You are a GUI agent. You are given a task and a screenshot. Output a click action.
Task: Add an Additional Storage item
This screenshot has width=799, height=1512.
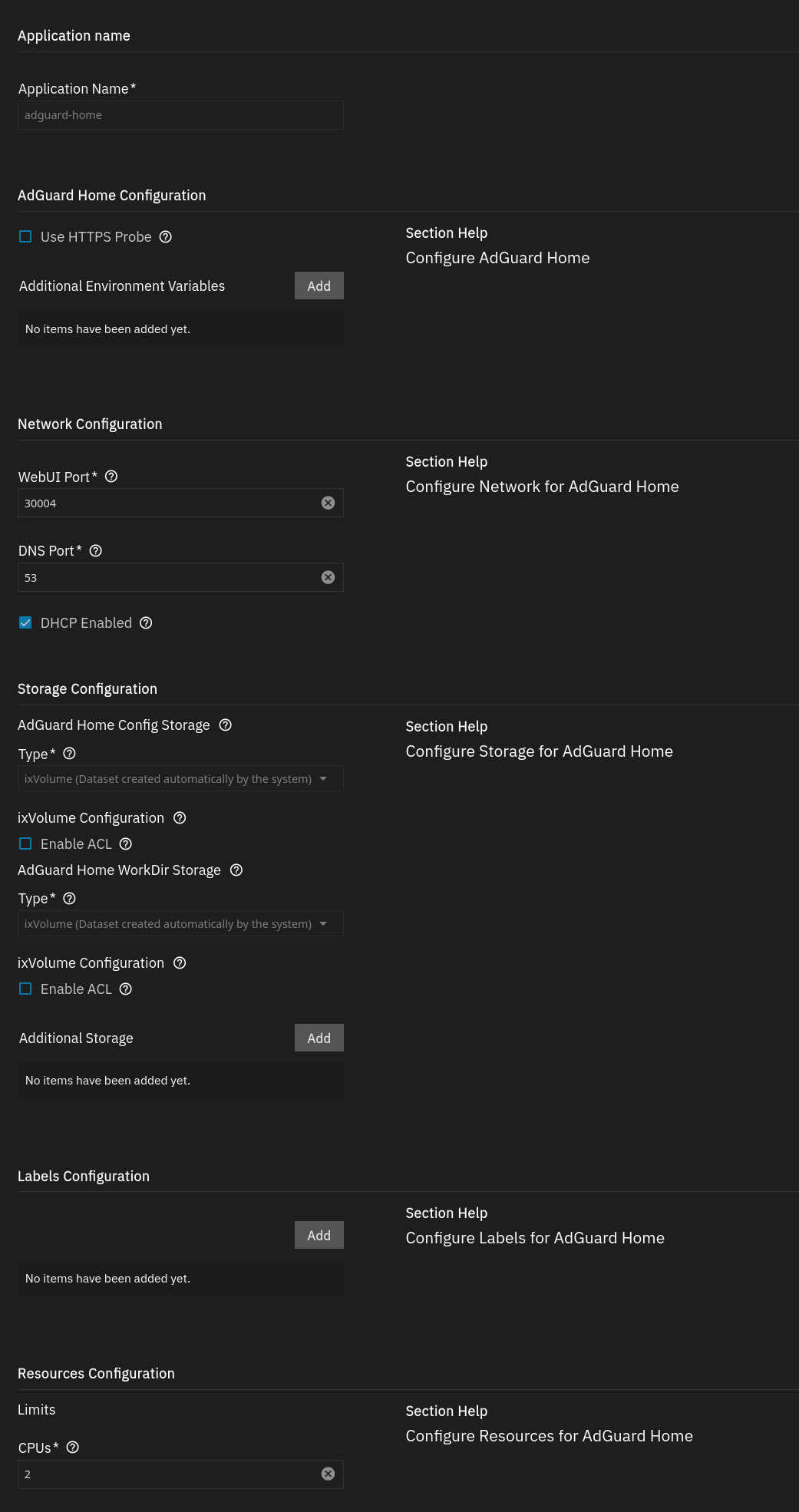[x=319, y=1038]
